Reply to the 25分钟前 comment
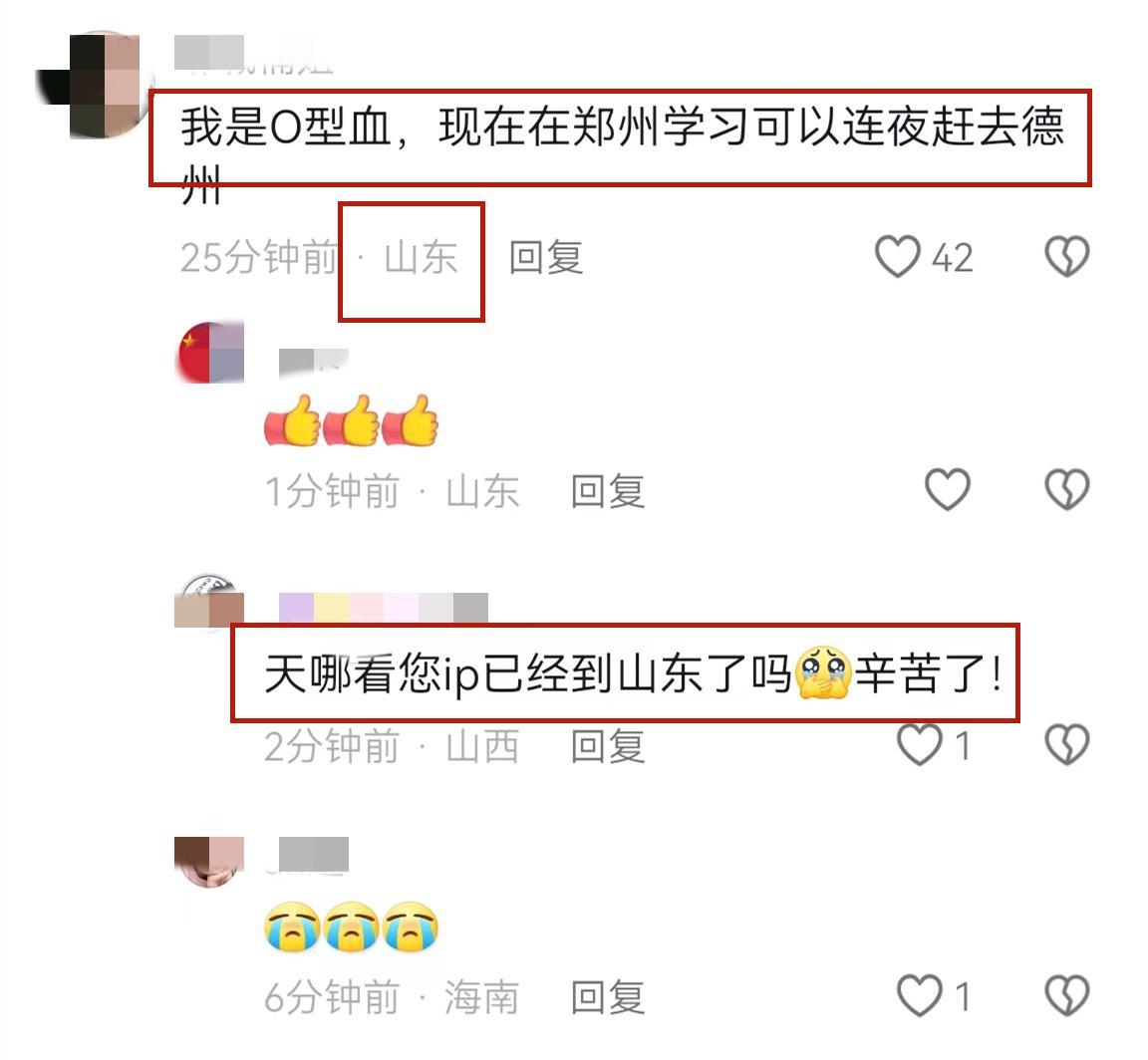This screenshot has height=1060, width=1148. (x=546, y=258)
